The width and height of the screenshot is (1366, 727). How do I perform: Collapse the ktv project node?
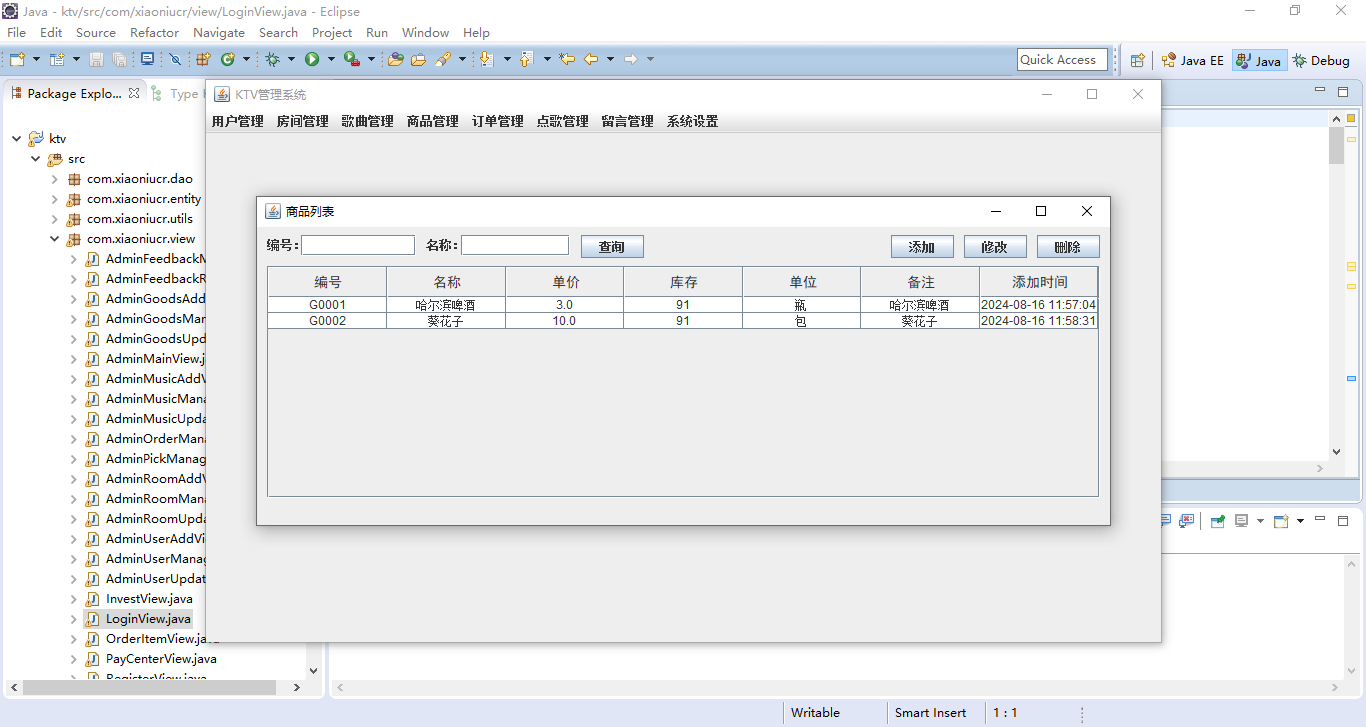(17, 139)
